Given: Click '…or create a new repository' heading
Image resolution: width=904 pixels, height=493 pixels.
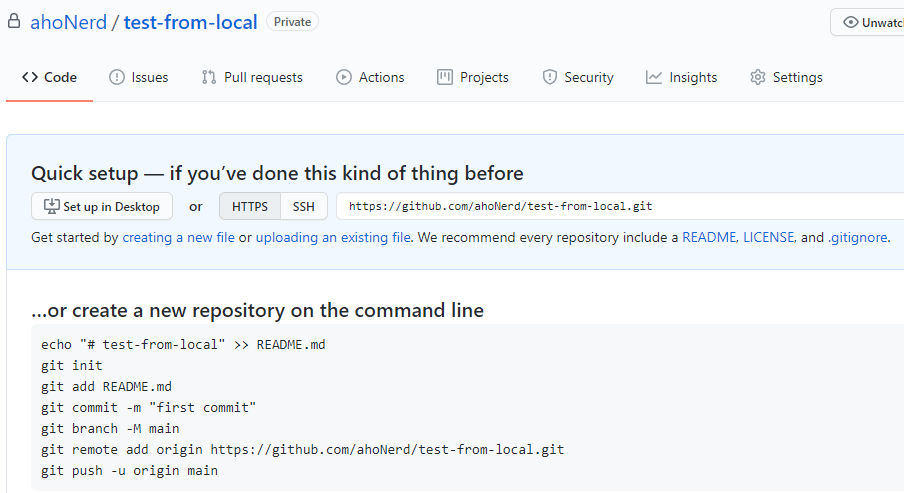Looking at the screenshot, I should (257, 310).
